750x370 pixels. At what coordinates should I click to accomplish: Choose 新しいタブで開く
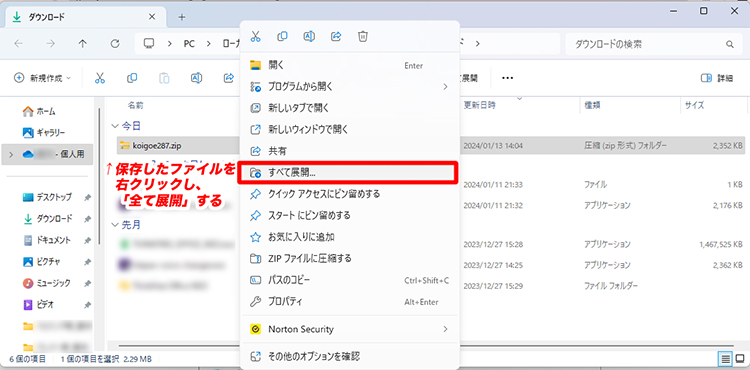(350, 108)
